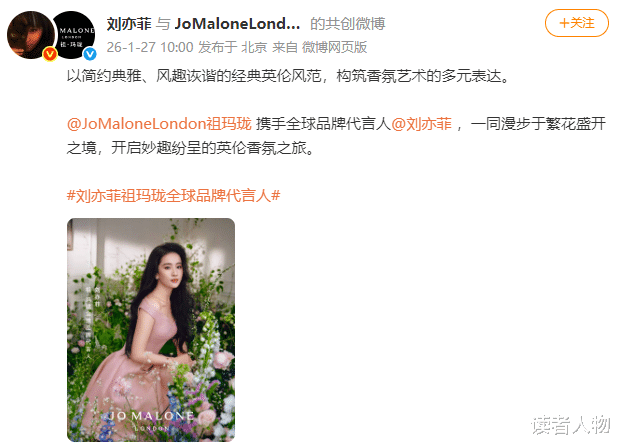This screenshot has height=448, width=621.
Task: Follow the account with +关注 button
Action: [577, 23]
